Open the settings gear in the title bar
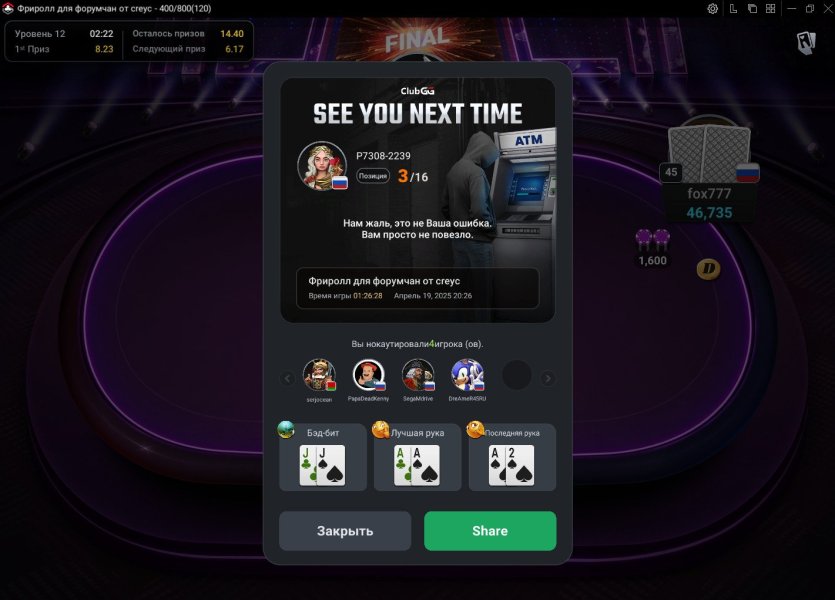Screen dimensions: 835x600 pos(713,9)
